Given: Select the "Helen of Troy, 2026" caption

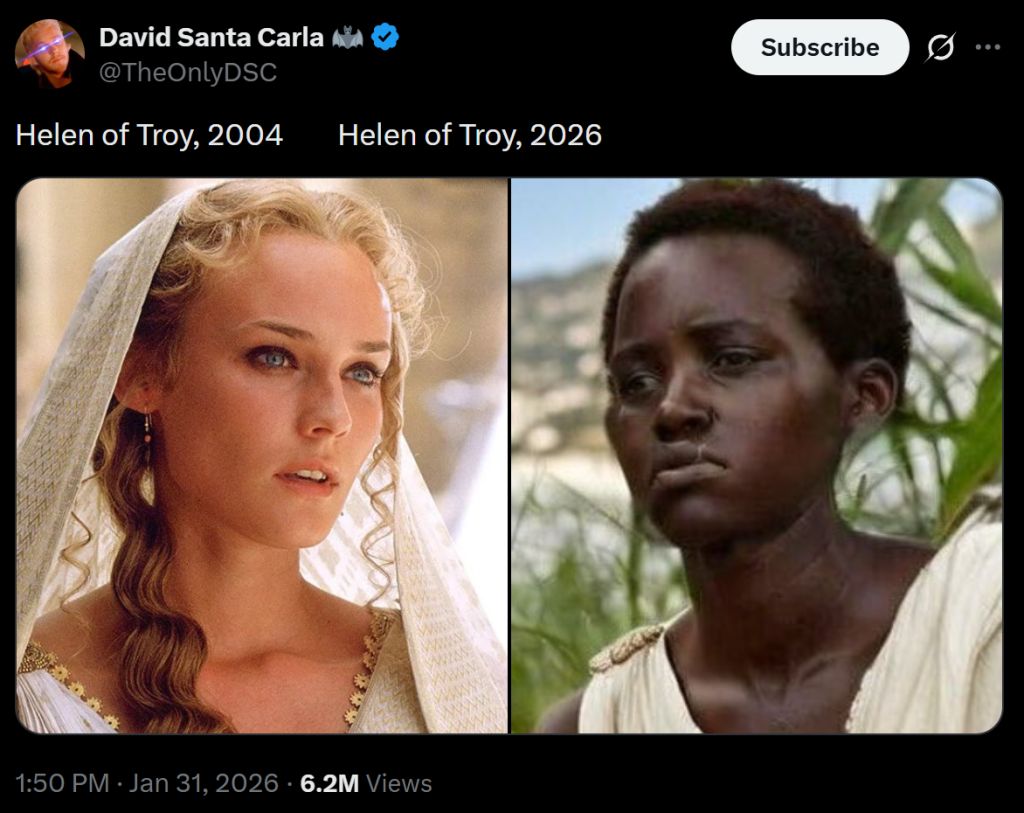Looking at the screenshot, I should [x=470, y=135].
